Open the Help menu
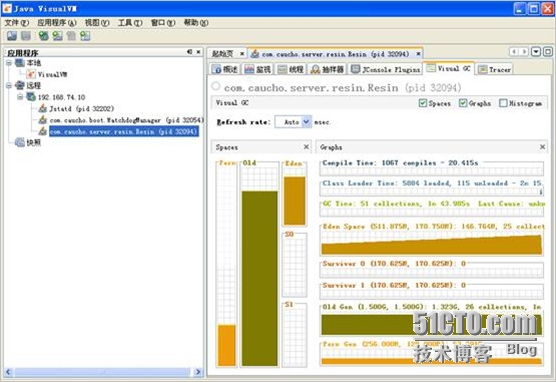 click(196, 23)
